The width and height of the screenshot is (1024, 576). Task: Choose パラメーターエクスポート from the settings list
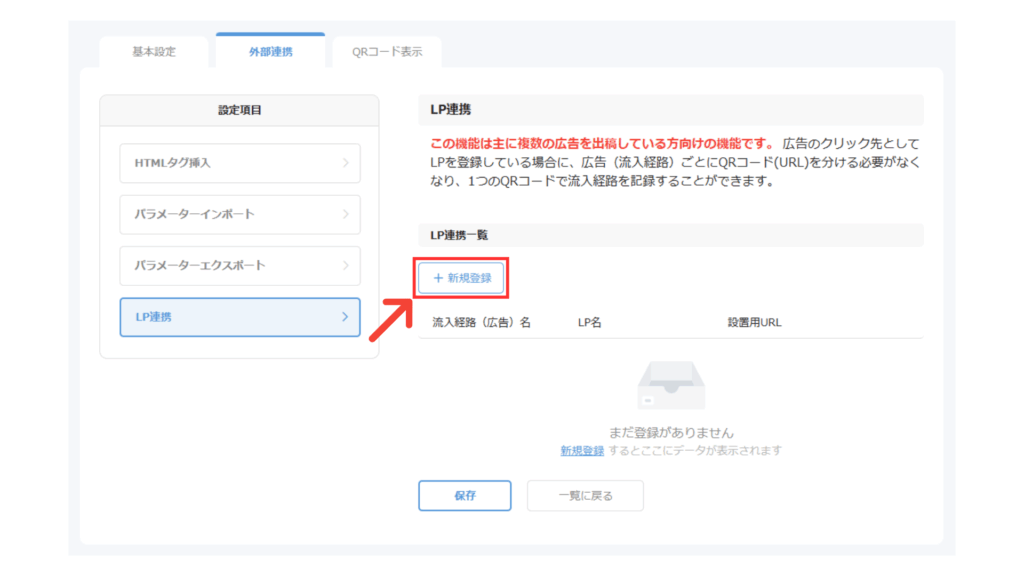[239, 266]
